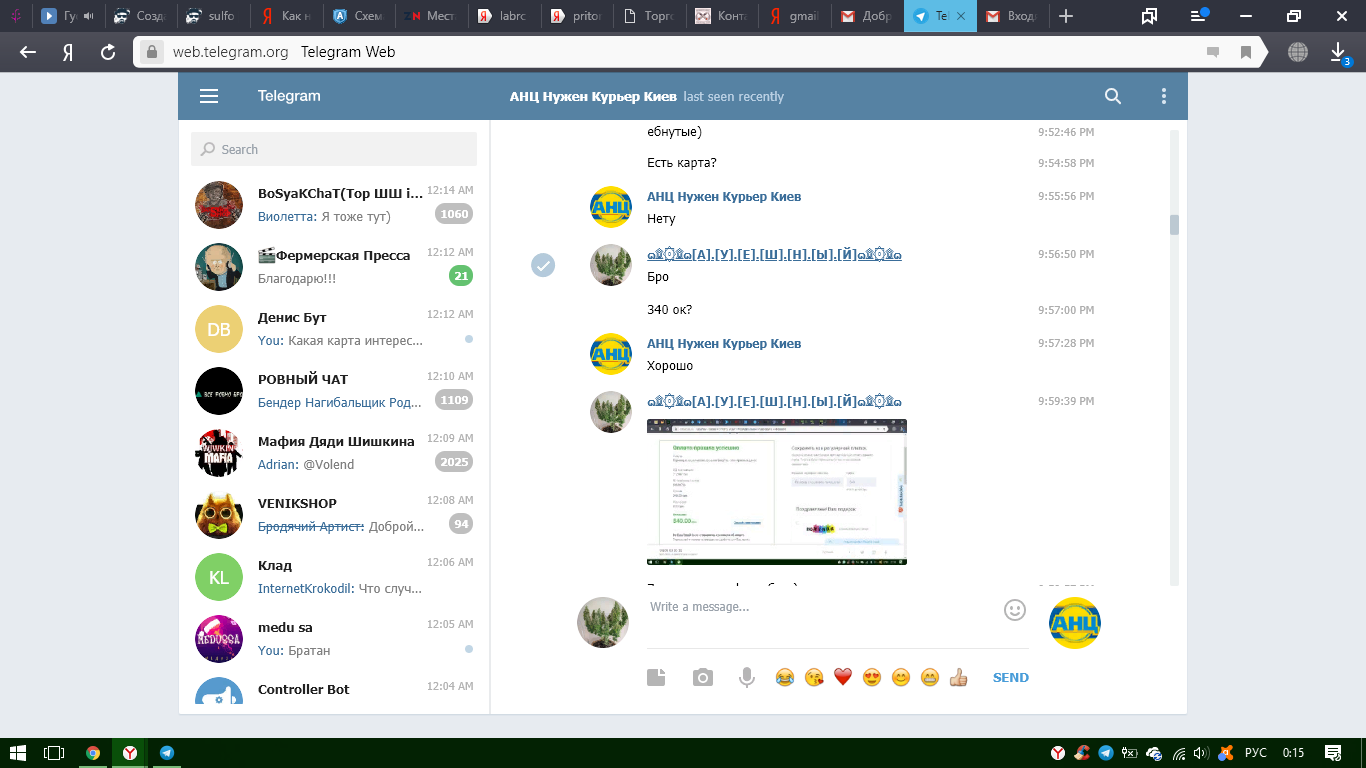Open the payment screenshot image in chat
1366x768 pixels.
coord(777,492)
